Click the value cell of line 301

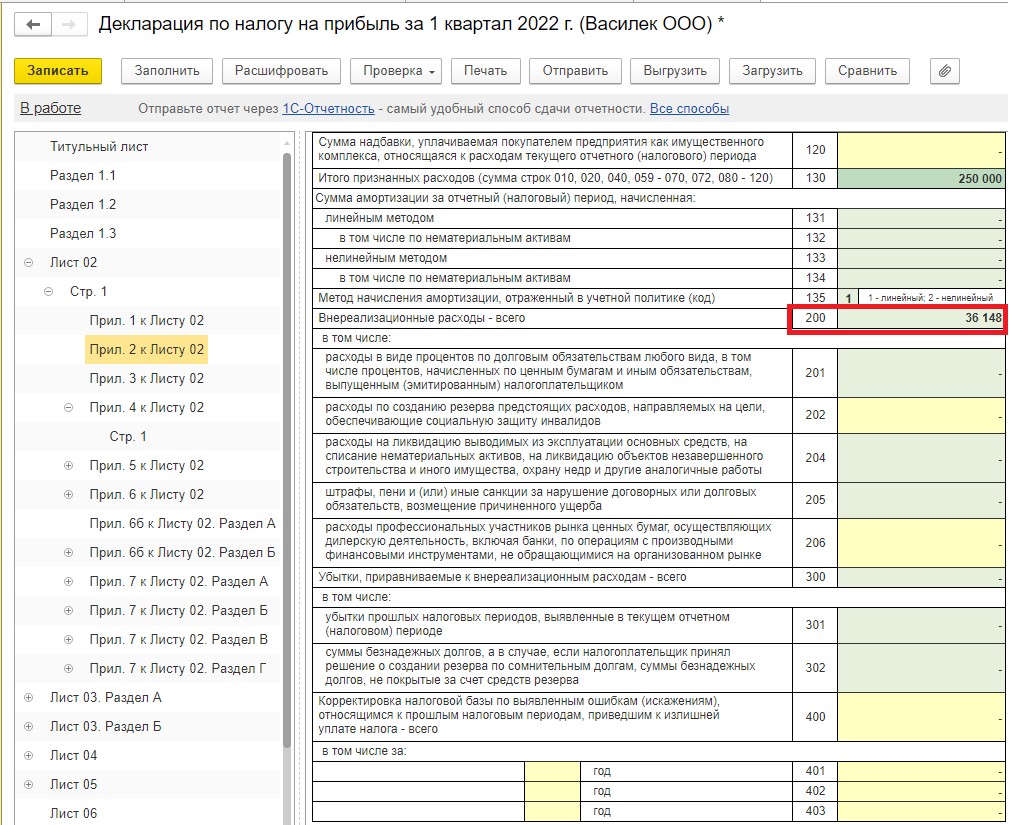click(921, 625)
